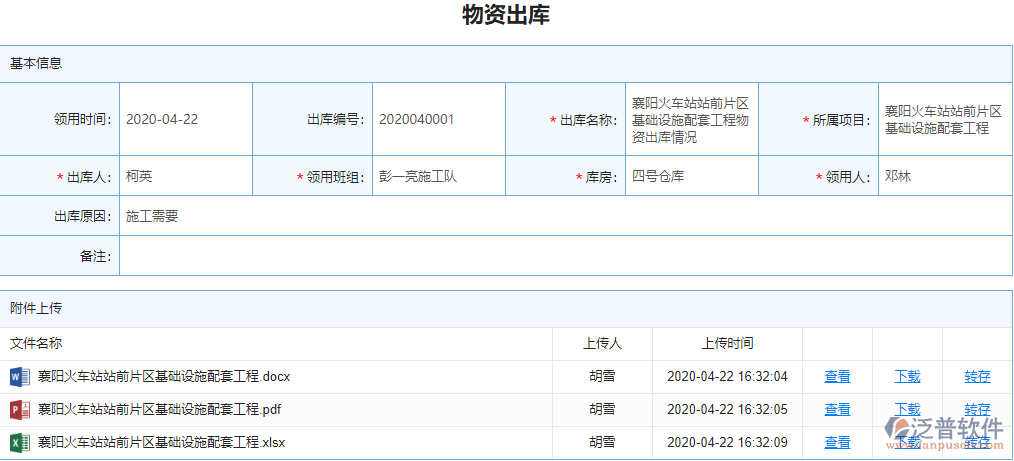Click the 所属项目 field value
The width and height of the screenshot is (1014, 461).
945,119
